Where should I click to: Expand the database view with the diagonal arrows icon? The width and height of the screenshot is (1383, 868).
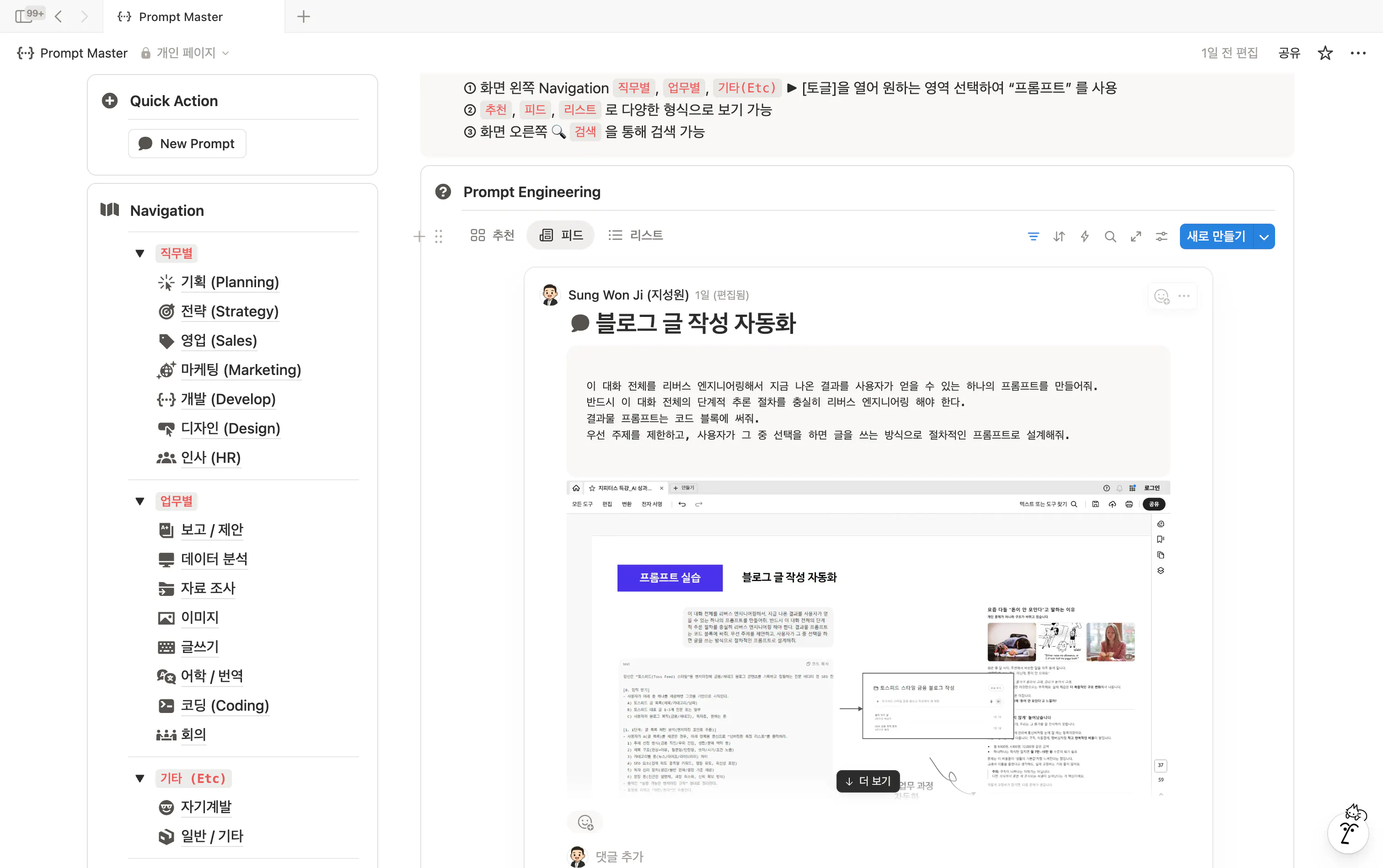[1136, 236]
